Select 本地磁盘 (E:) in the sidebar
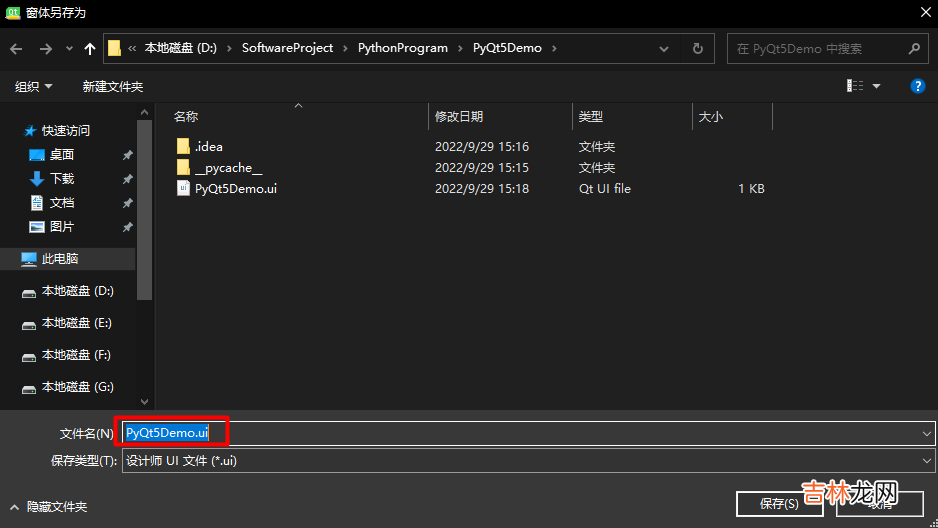Image resolution: width=938 pixels, height=528 pixels. pyautogui.click(x=76, y=323)
